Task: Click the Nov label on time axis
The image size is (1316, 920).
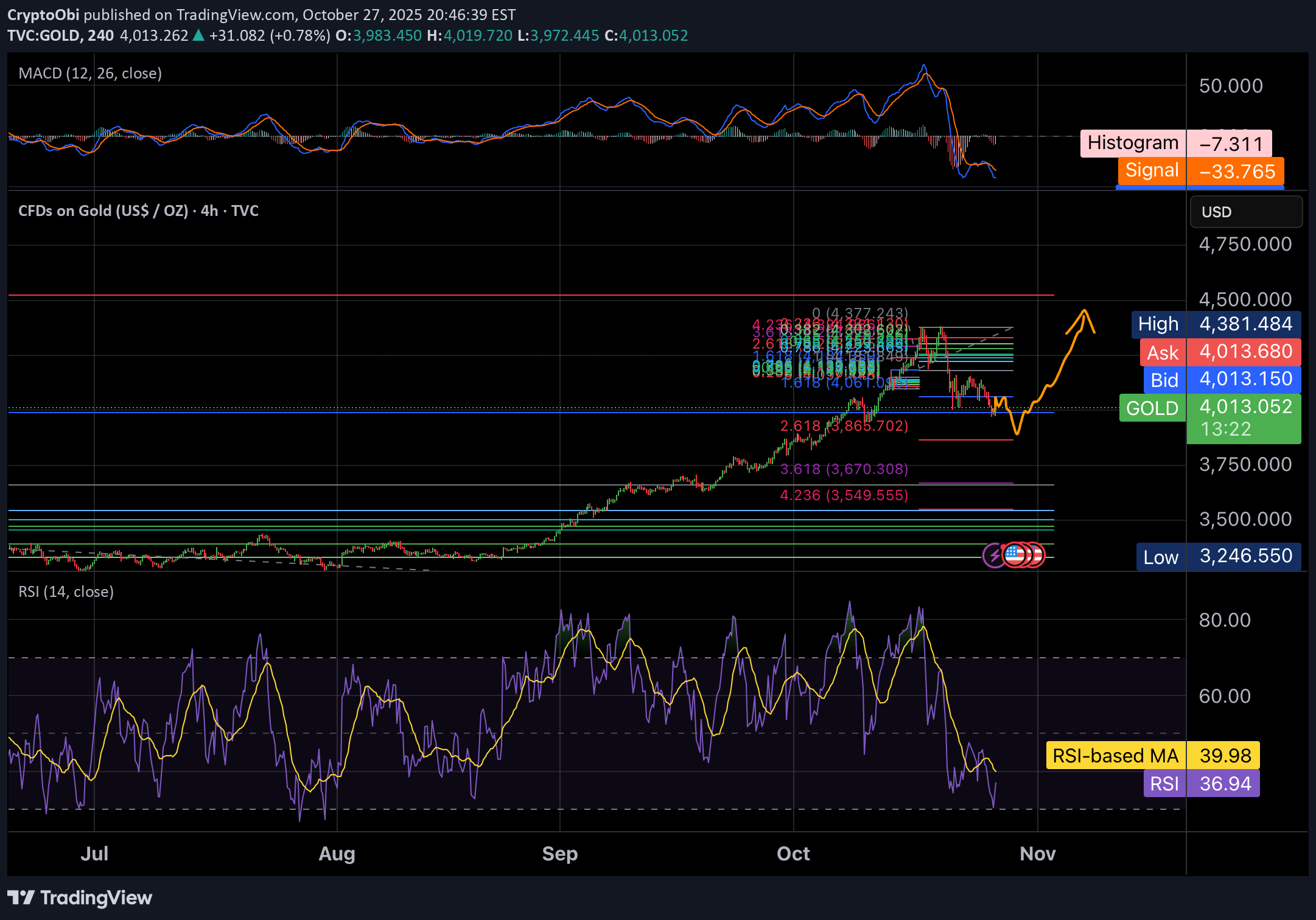Action: (1037, 854)
